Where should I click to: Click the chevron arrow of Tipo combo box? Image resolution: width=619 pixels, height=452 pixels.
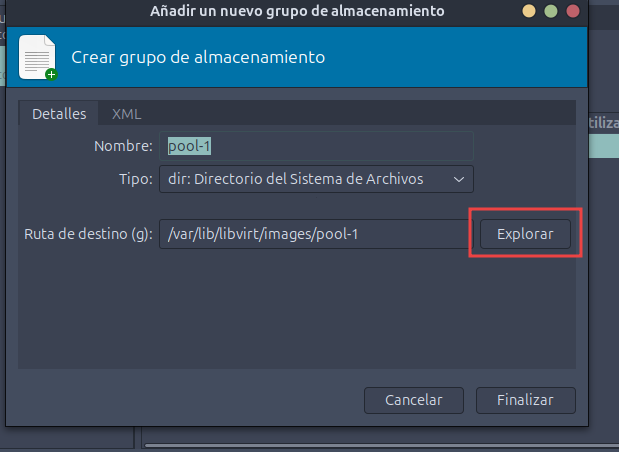459,179
